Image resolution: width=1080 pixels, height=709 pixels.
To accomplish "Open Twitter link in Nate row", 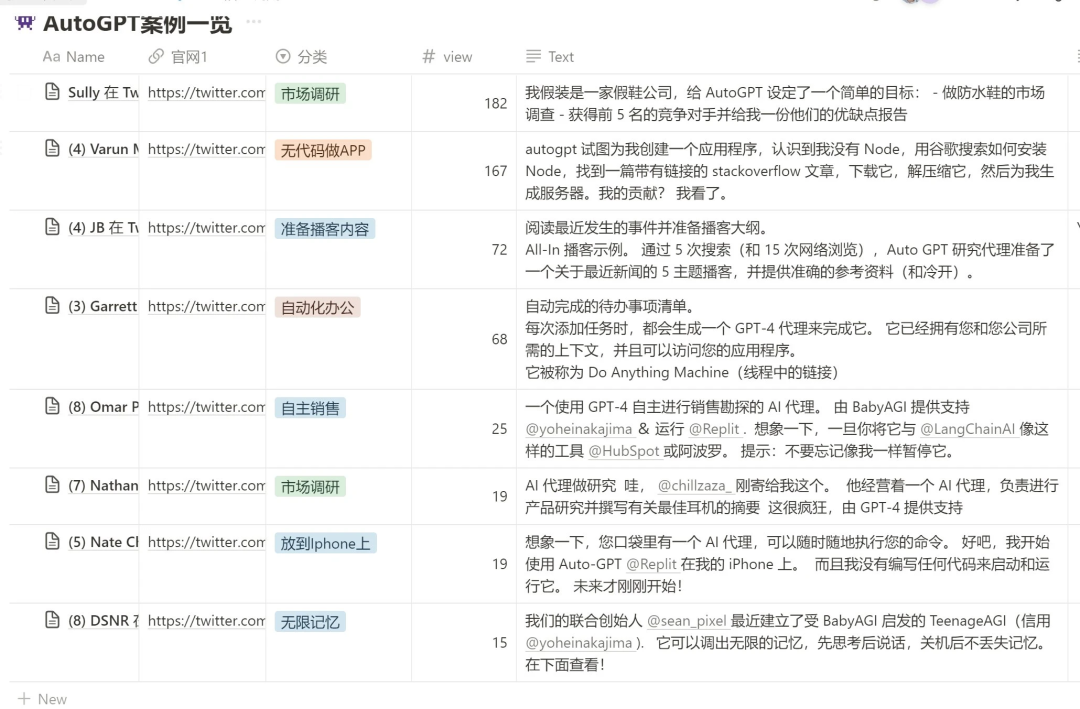I will [207, 542].
